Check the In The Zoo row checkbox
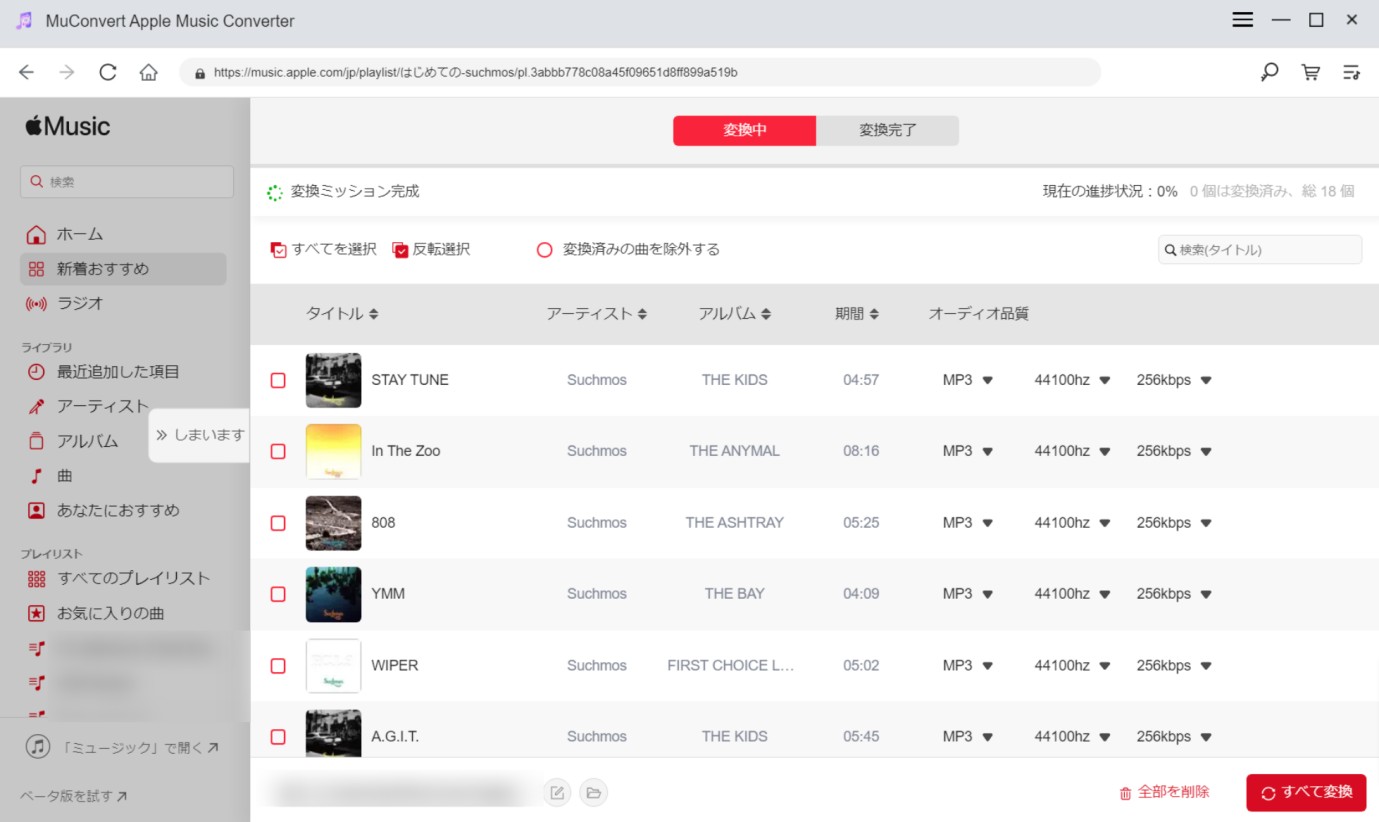 (x=278, y=451)
